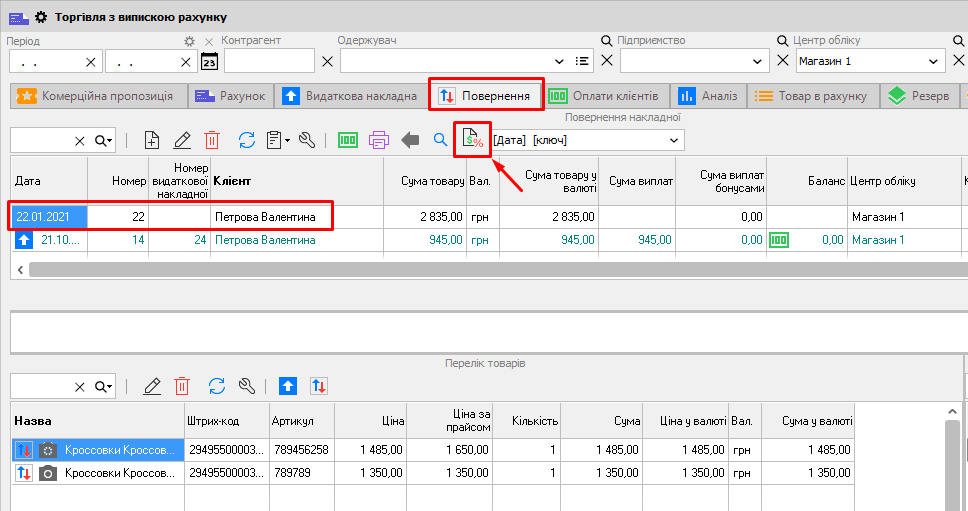
Task: Refresh the returns invoice list
Action: tap(246, 140)
